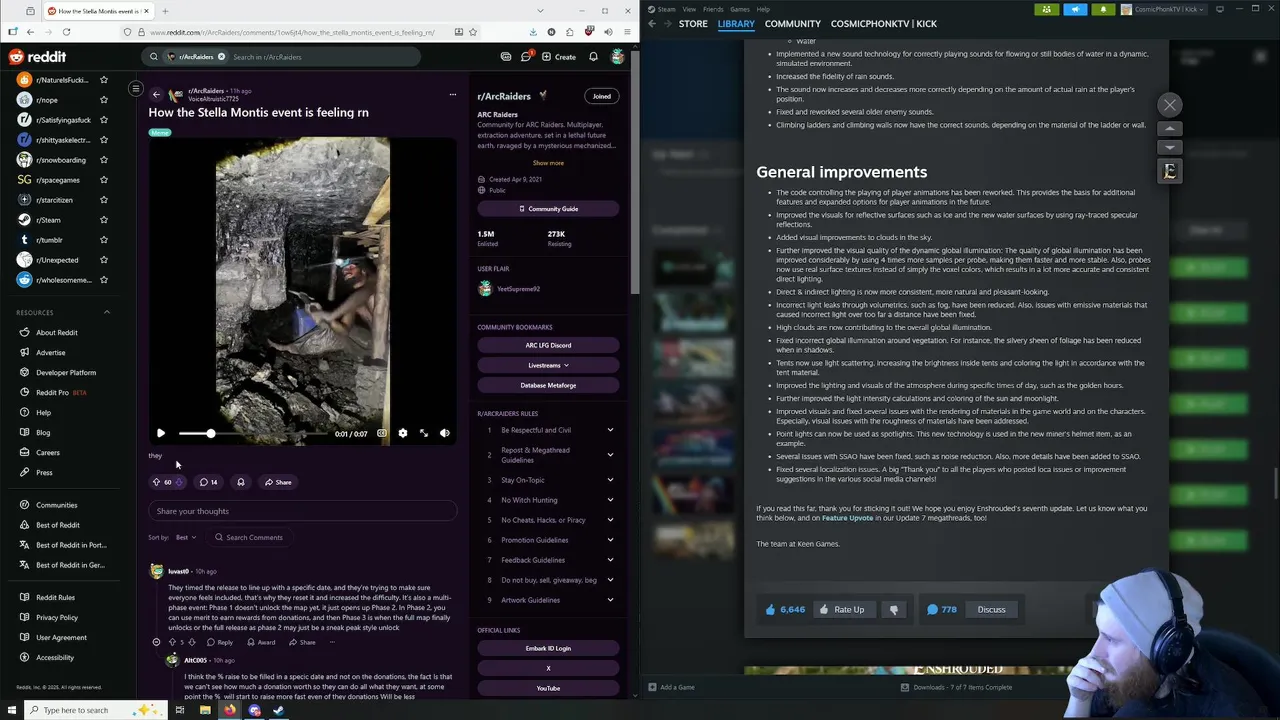This screenshot has width=1280, height=720.
Task: Go to previous Steam news item arrow
Action: (x=1170, y=129)
